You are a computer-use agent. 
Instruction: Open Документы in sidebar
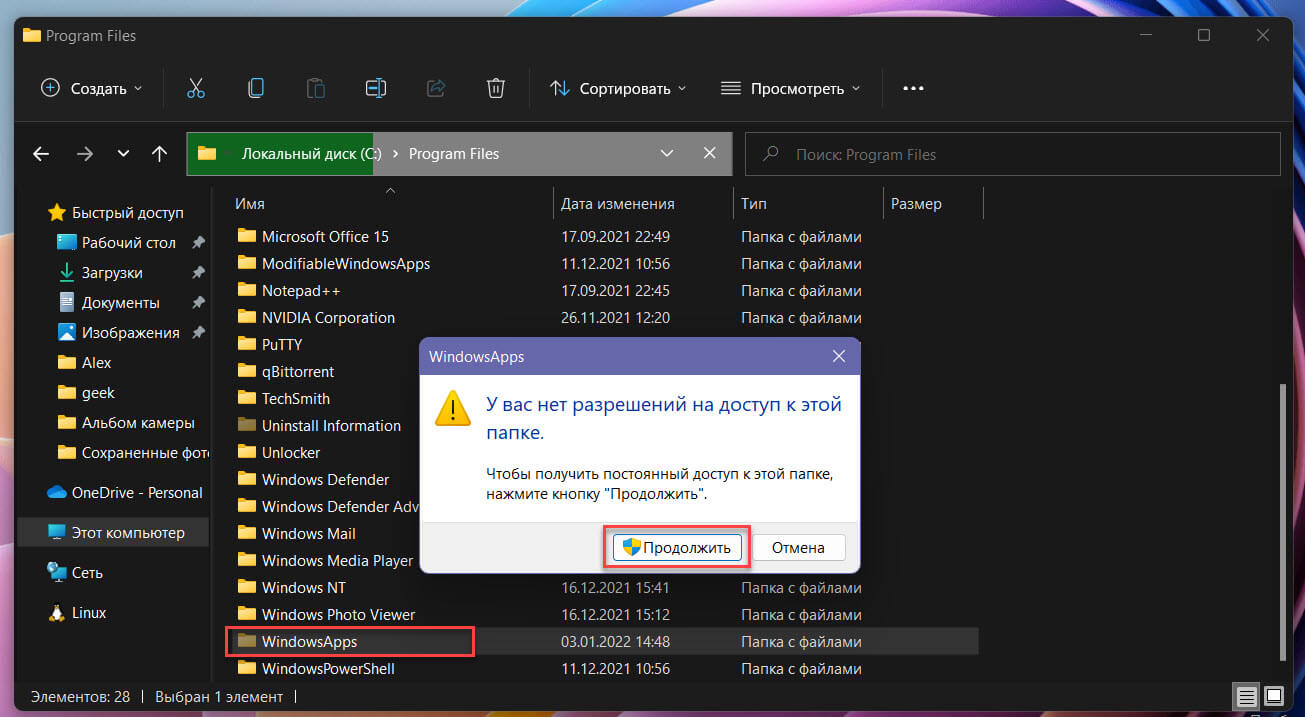click(120, 302)
